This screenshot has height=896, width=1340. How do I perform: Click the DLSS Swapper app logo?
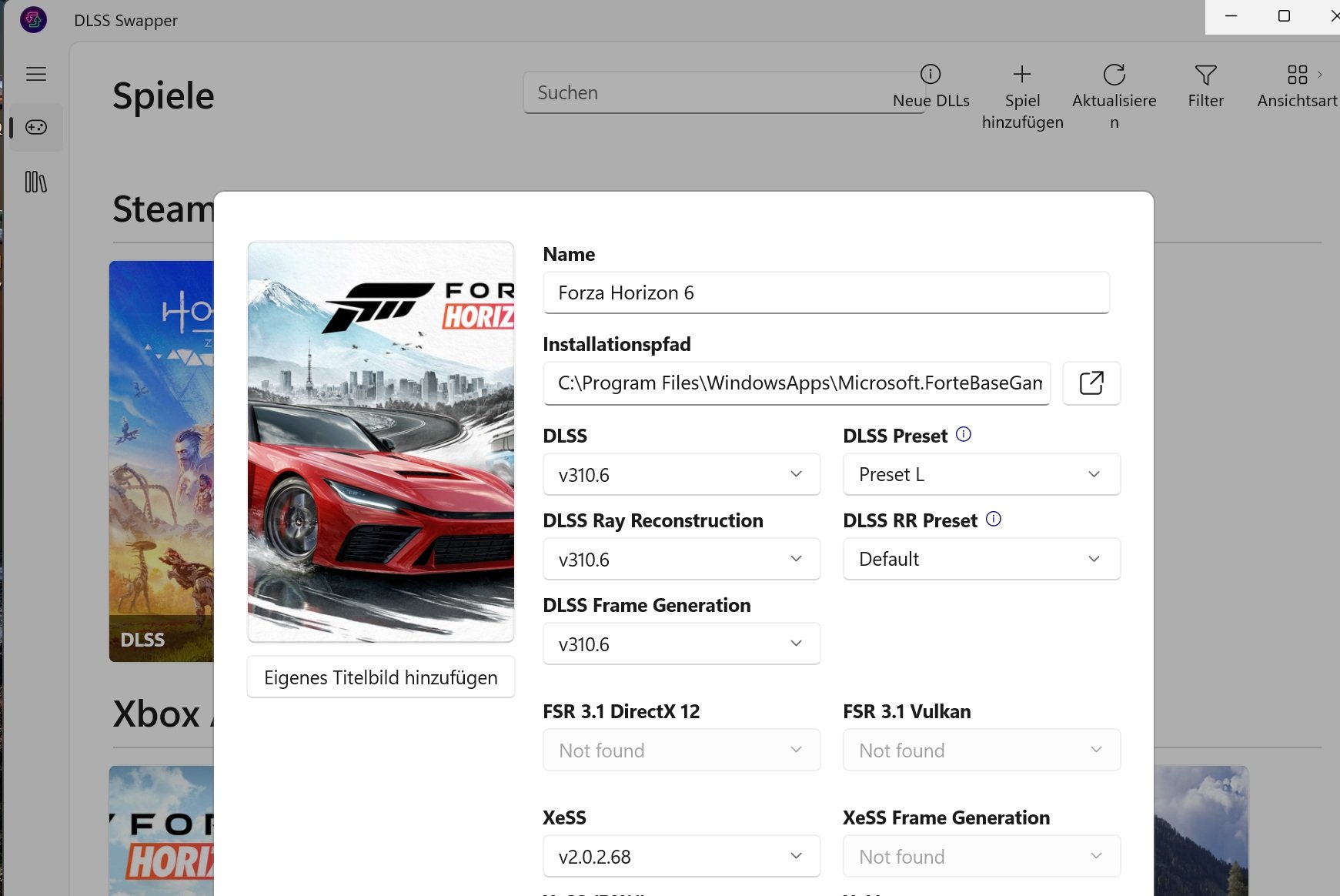point(33,20)
